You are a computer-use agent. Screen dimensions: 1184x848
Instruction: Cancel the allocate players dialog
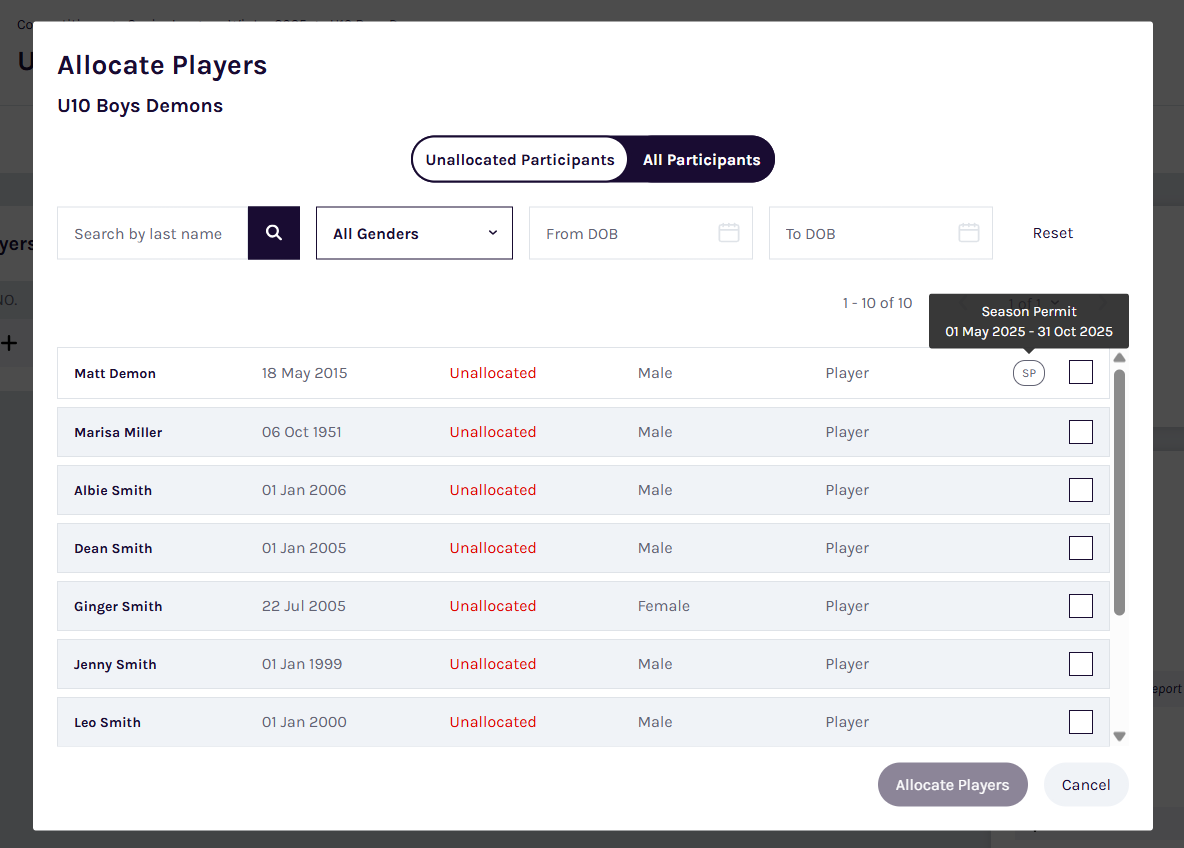pyautogui.click(x=1086, y=785)
